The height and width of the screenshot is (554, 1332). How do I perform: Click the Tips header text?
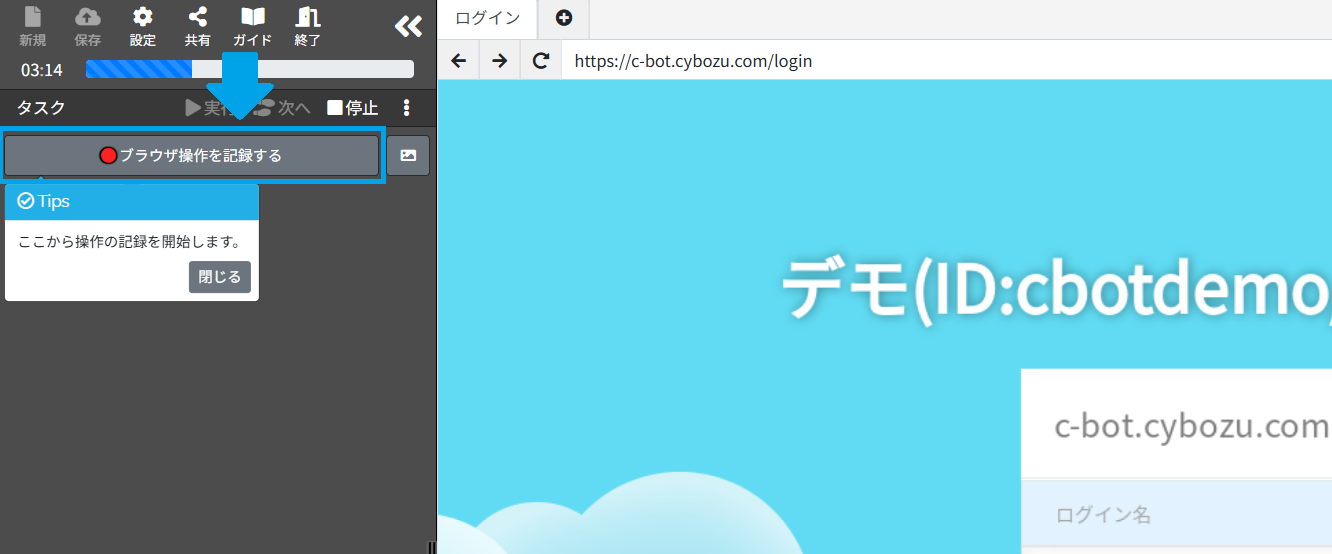tap(54, 201)
